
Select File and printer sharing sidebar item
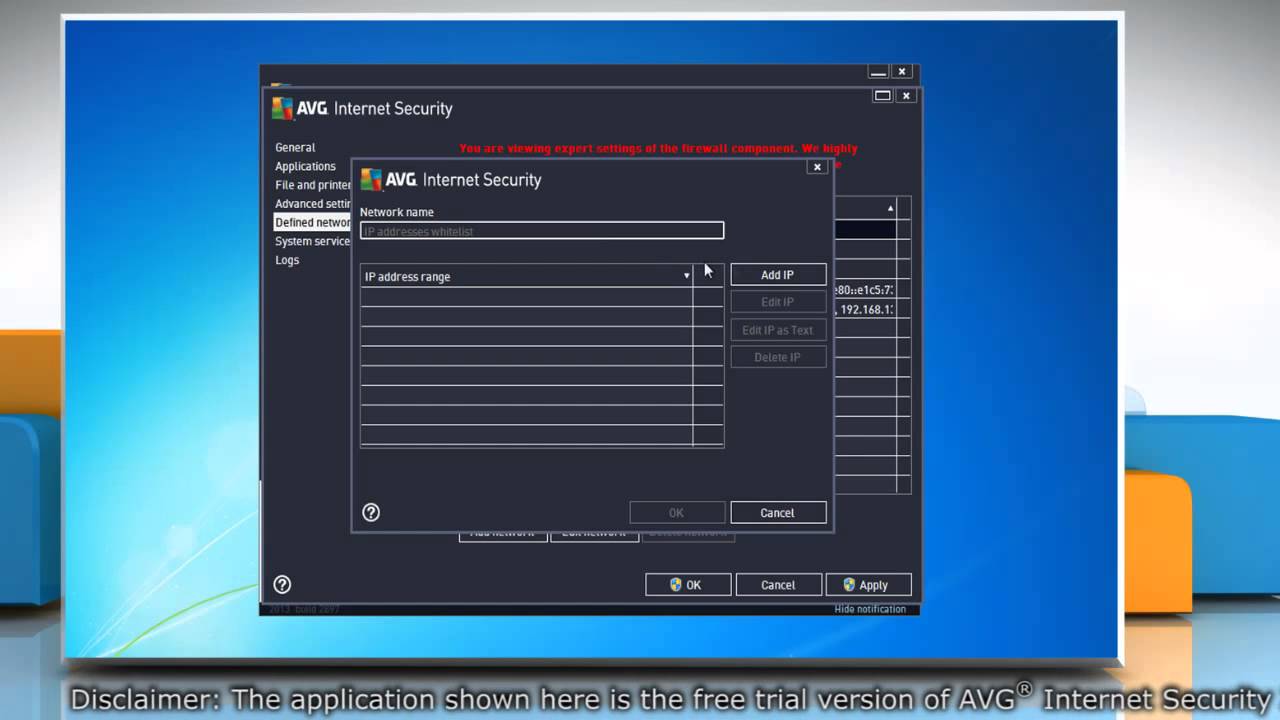[313, 185]
